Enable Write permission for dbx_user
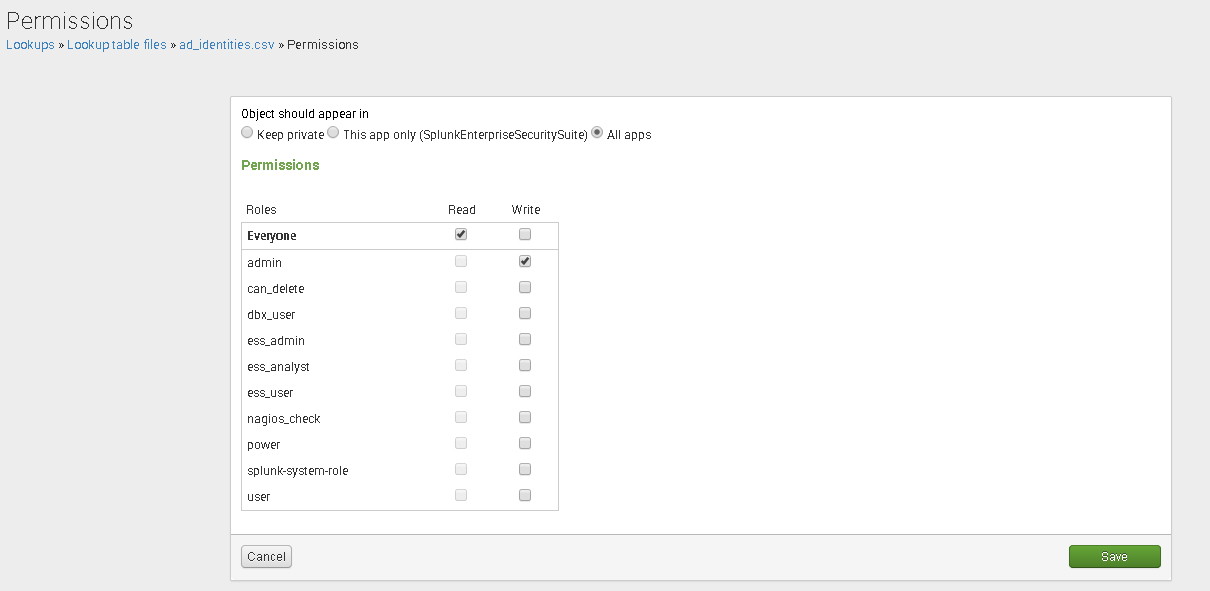Screen dimensions: 1210x591 (x=524, y=313)
